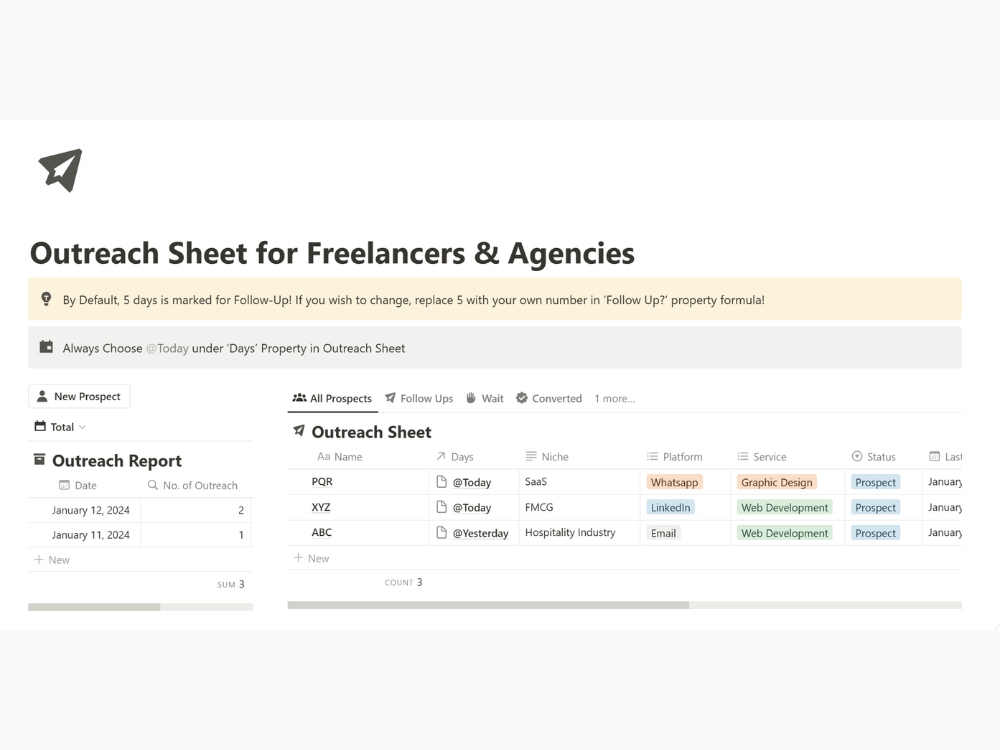Image resolution: width=1000 pixels, height=750 pixels.
Task: Open the ABC row @Yesterday page icon
Action: point(441,533)
